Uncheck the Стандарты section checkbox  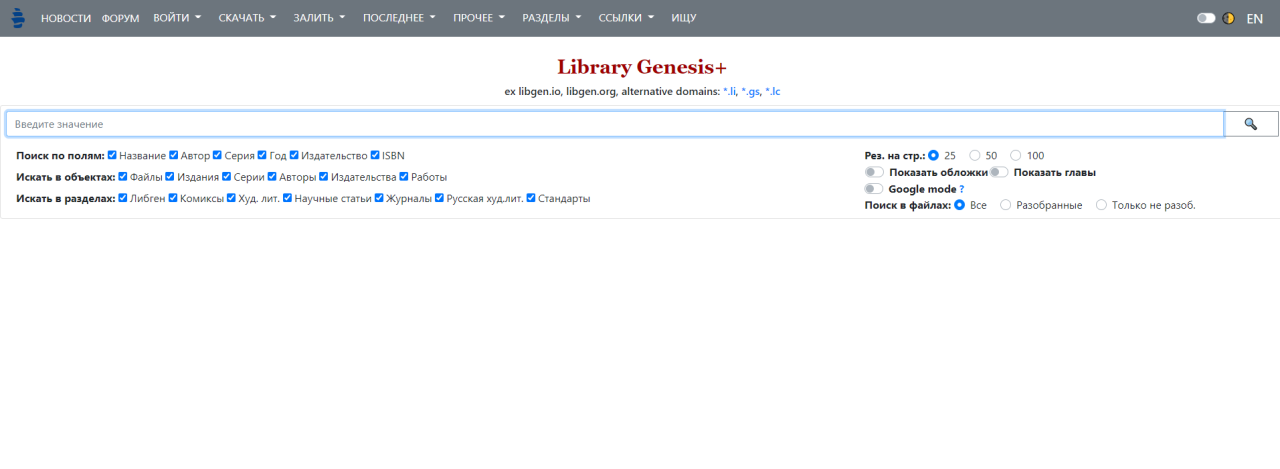click(x=531, y=198)
